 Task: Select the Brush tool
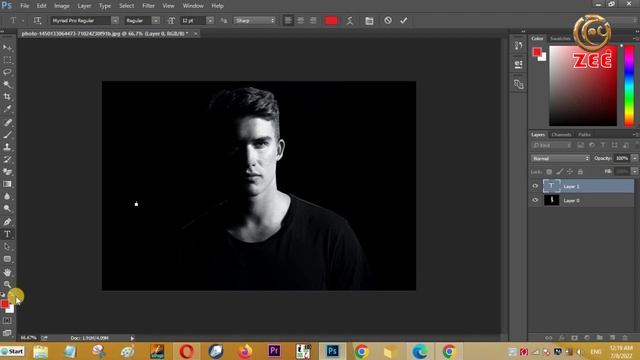point(7,134)
